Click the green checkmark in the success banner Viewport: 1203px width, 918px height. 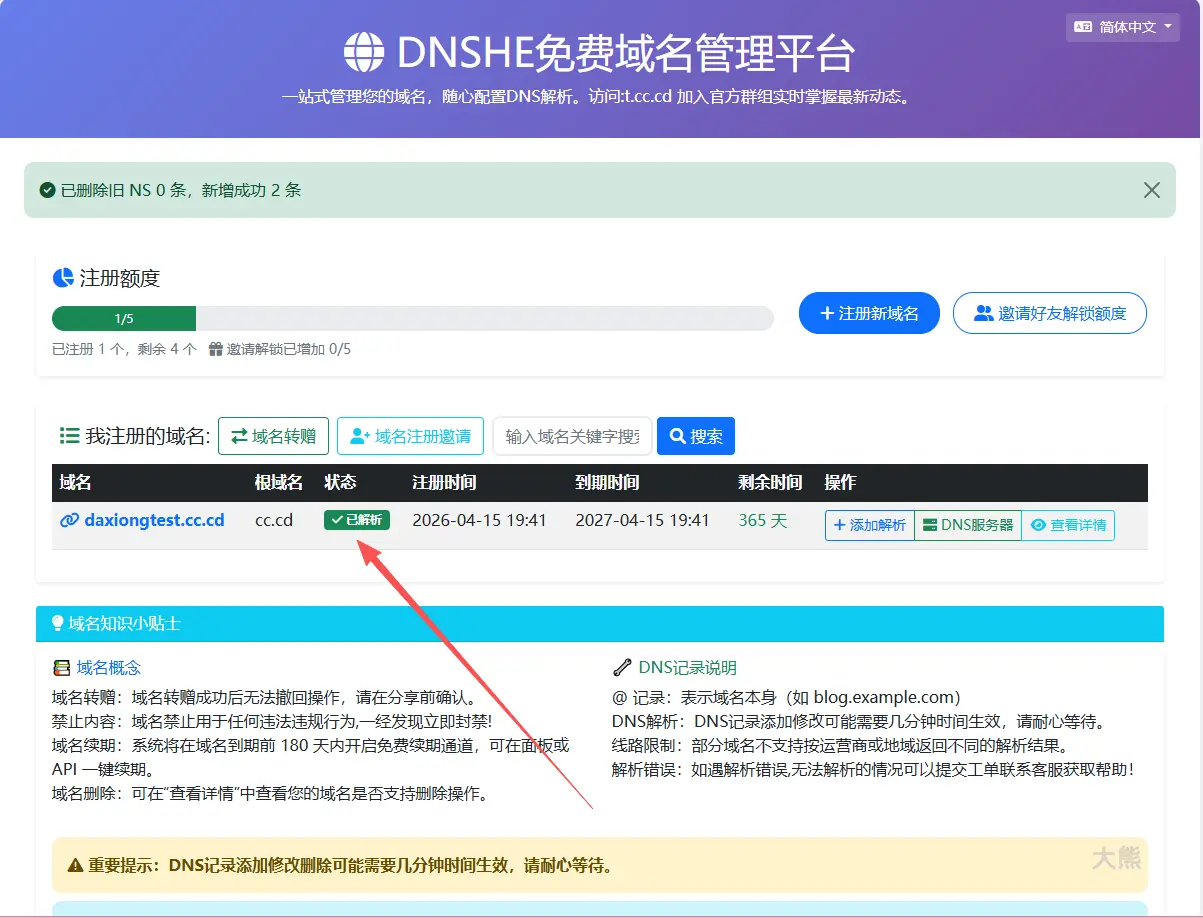pos(49,189)
